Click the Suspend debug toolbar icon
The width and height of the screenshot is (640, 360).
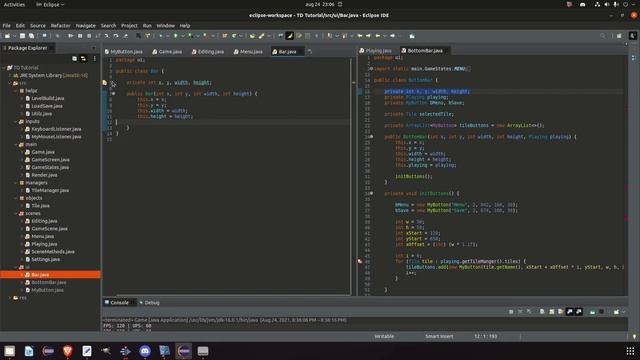pyautogui.click(x=80, y=36)
